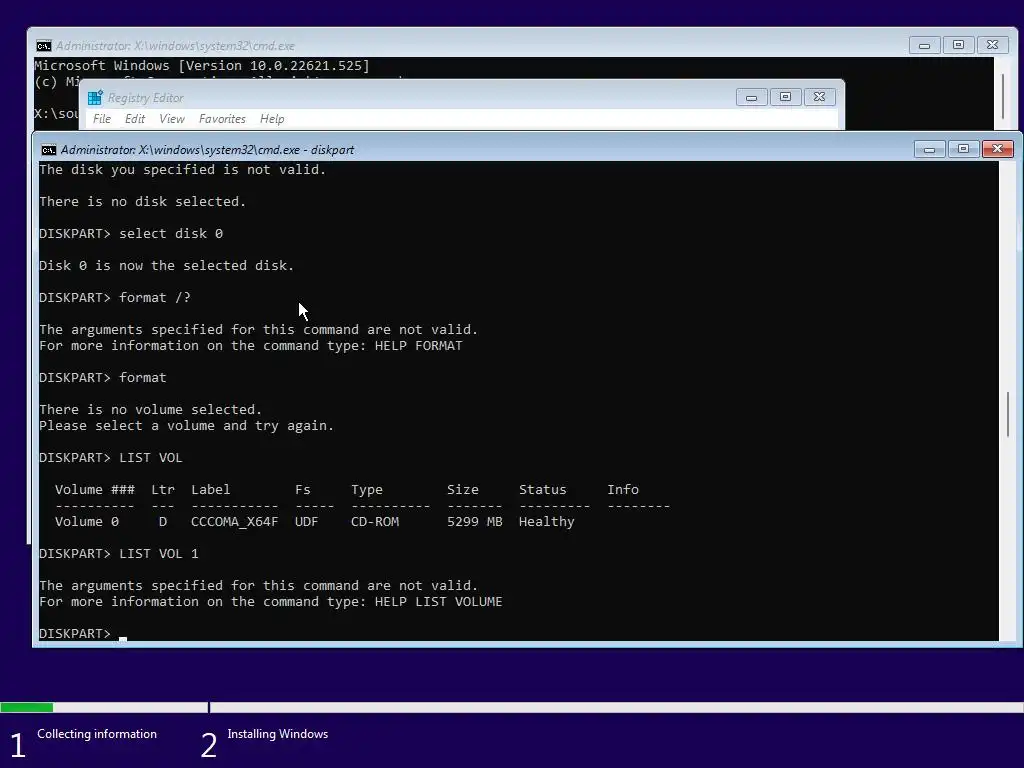Screen dimensions: 1024x768
Task: Click the 'HELP LIST VOLUME' hint text
Action: click(439, 602)
